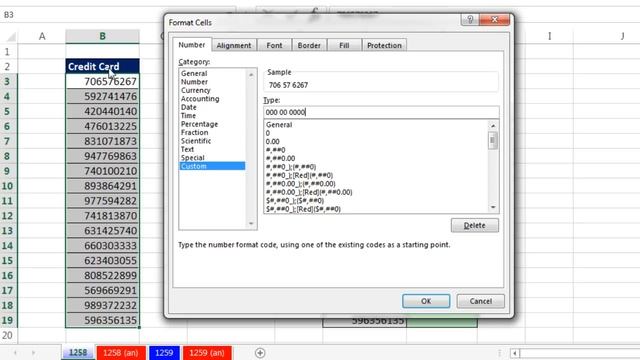640x360 pixels.
Task: Open the Border tab
Action: click(309, 45)
